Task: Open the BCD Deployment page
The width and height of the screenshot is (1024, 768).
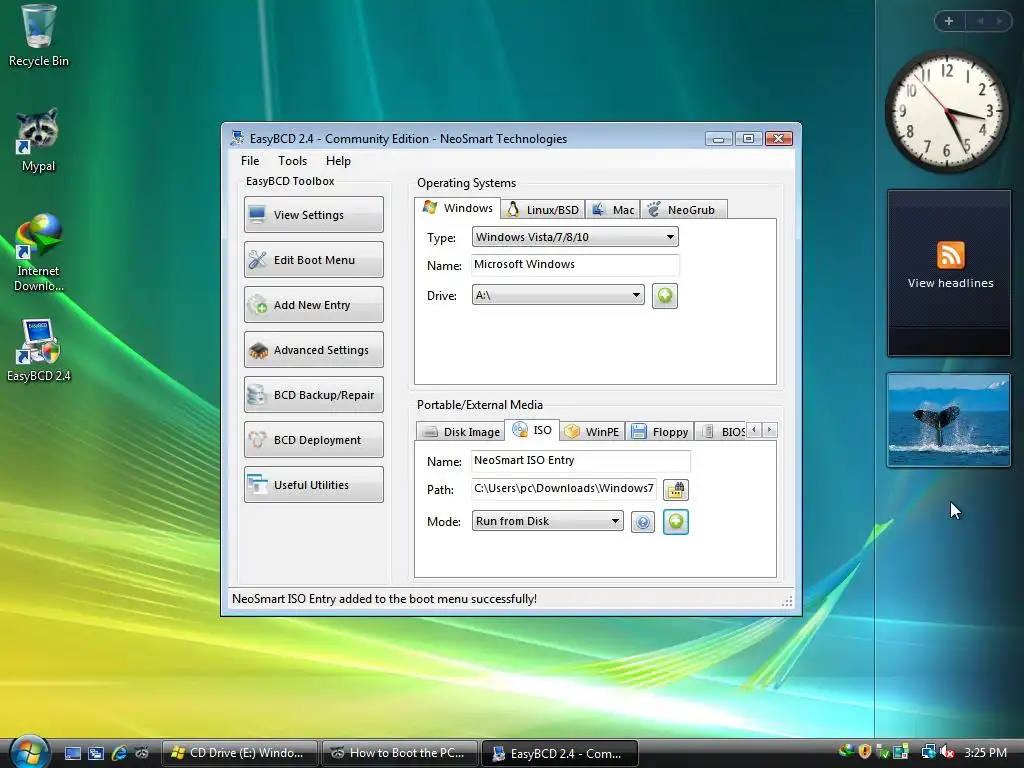Action: point(313,440)
